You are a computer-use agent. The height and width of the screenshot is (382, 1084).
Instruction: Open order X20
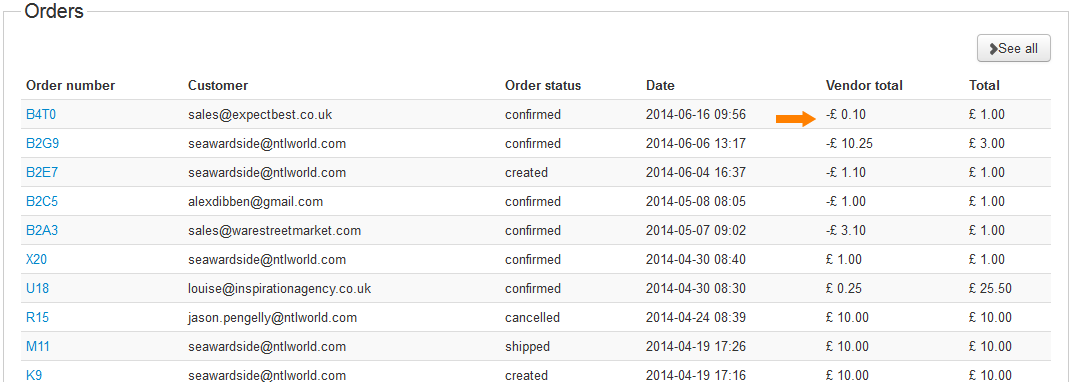click(x=37, y=260)
